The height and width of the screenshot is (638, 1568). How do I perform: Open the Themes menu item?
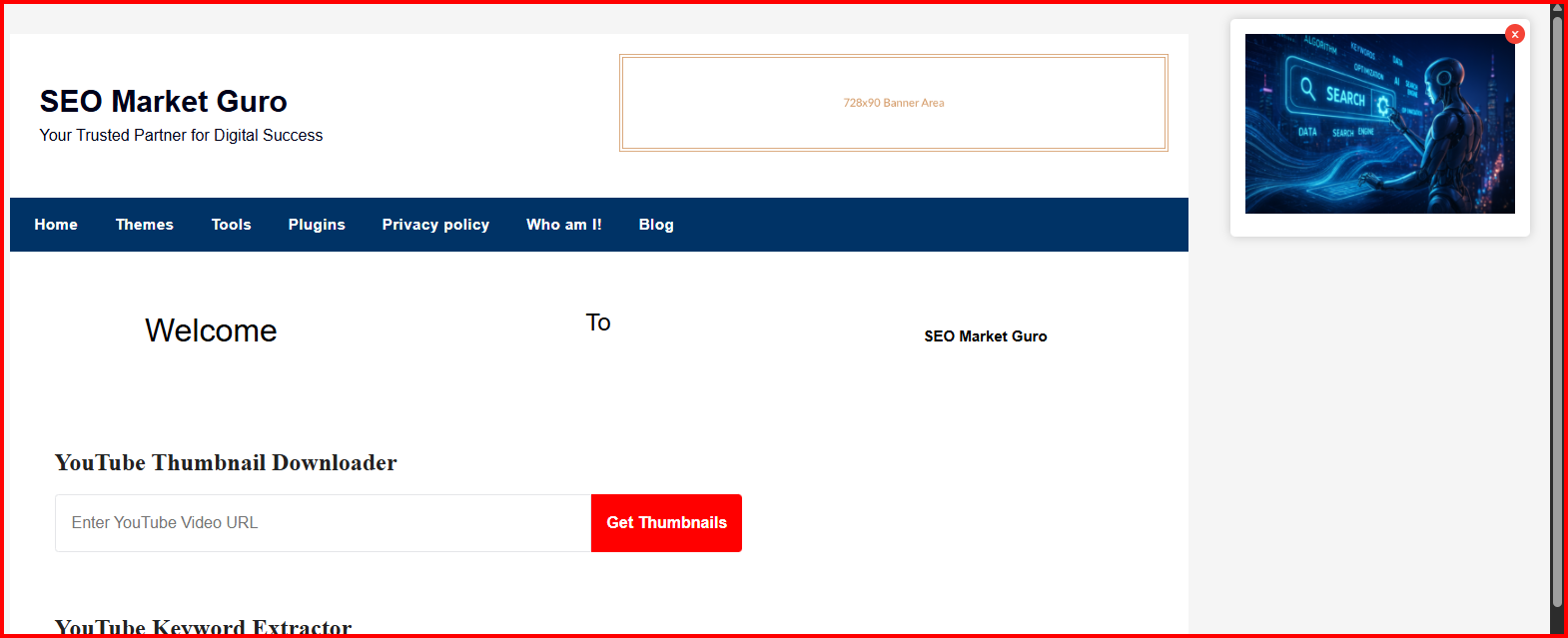145,225
